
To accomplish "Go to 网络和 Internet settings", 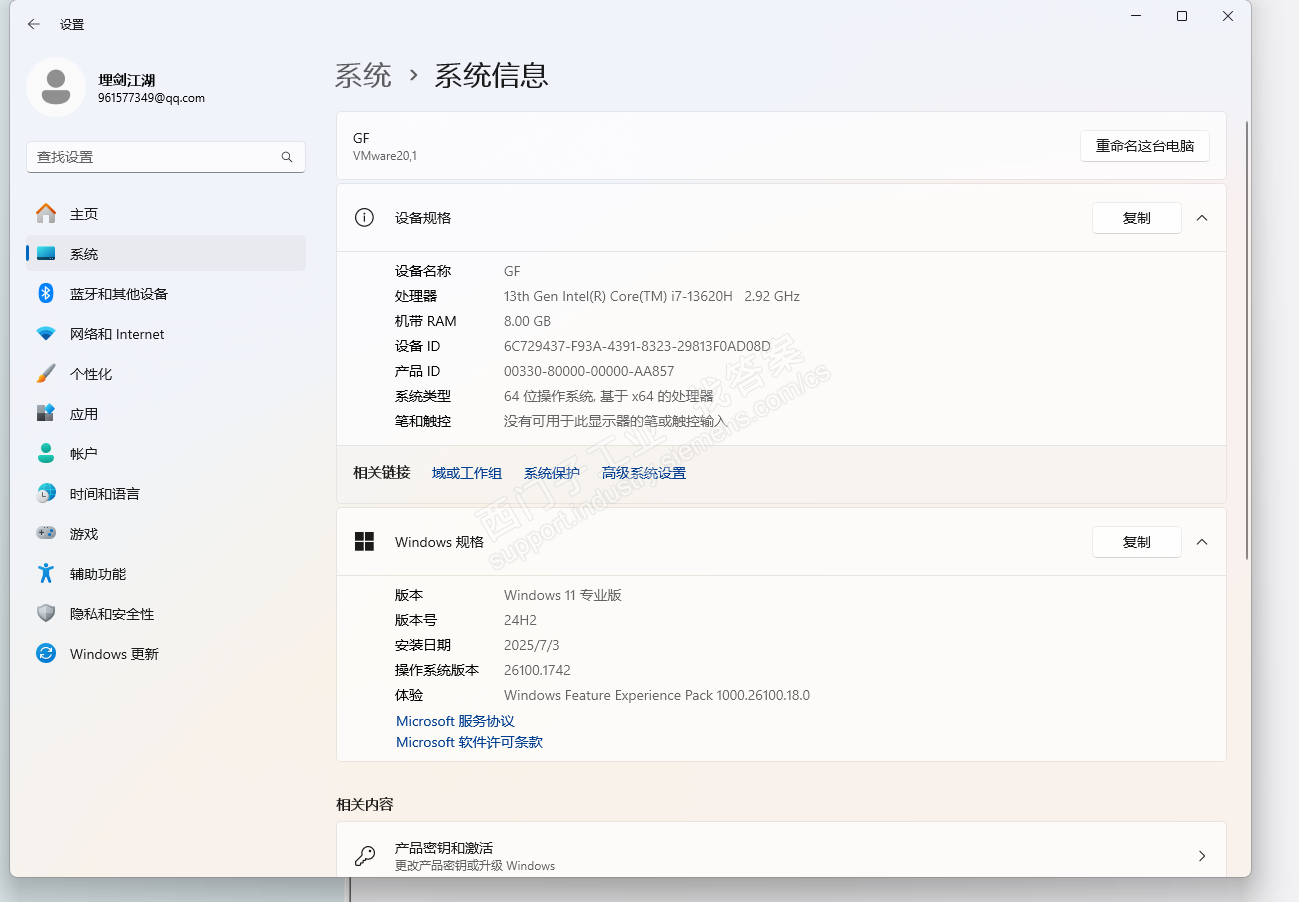I will (166, 334).
